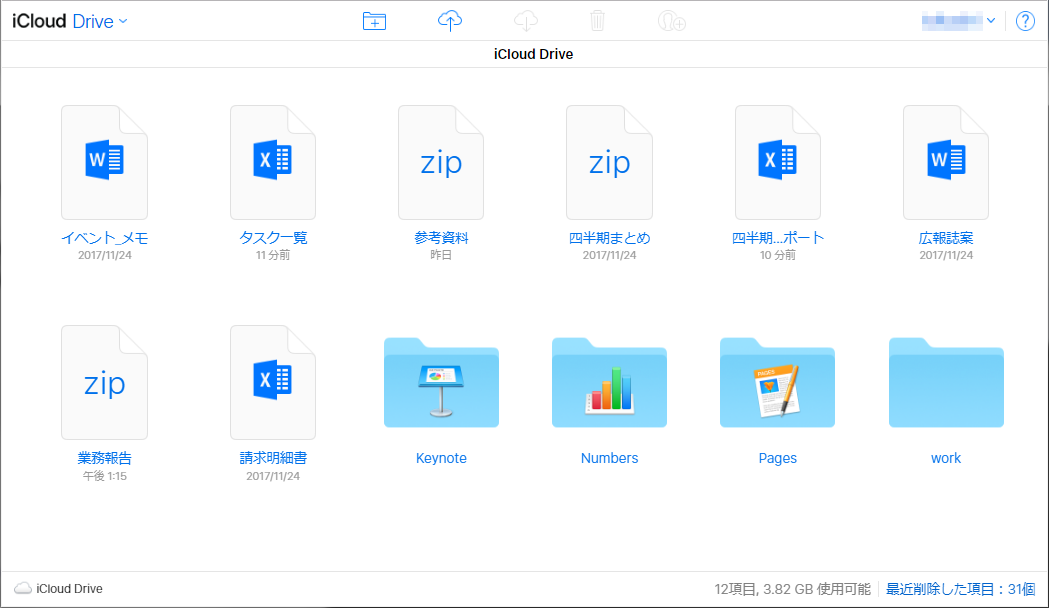Open the Numbers folder
The image size is (1049, 608).
pyautogui.click(x=609, y=383)
